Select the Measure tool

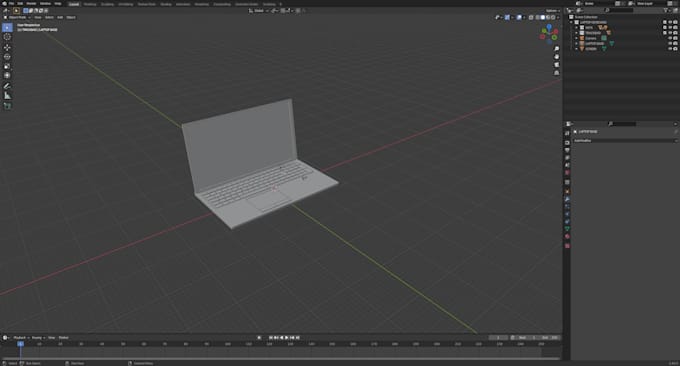click(x=7, y=95)
